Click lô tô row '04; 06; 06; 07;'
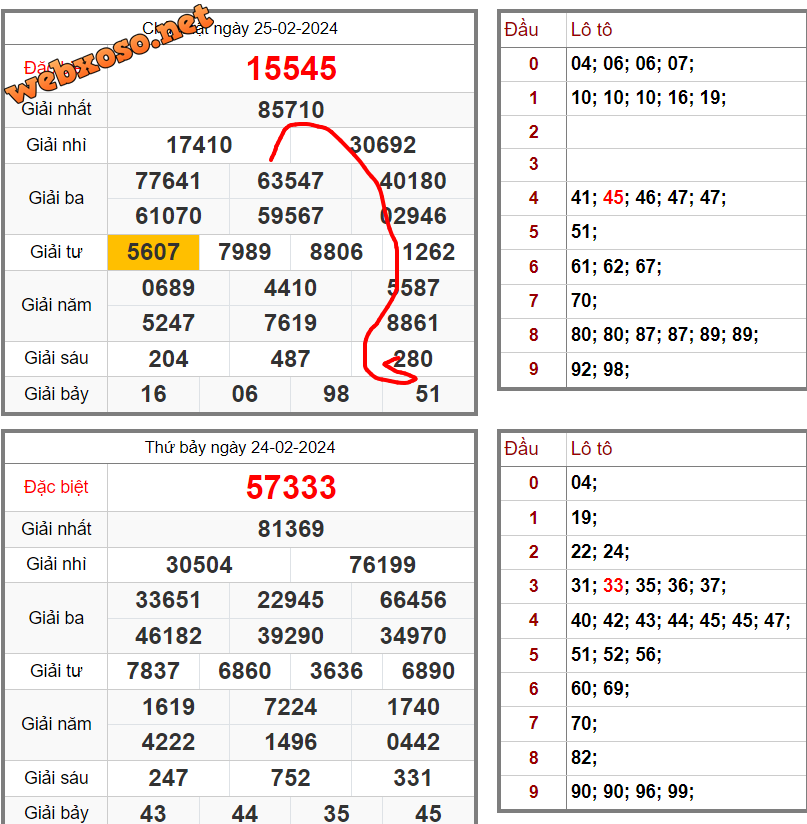 tap(633, 64)
